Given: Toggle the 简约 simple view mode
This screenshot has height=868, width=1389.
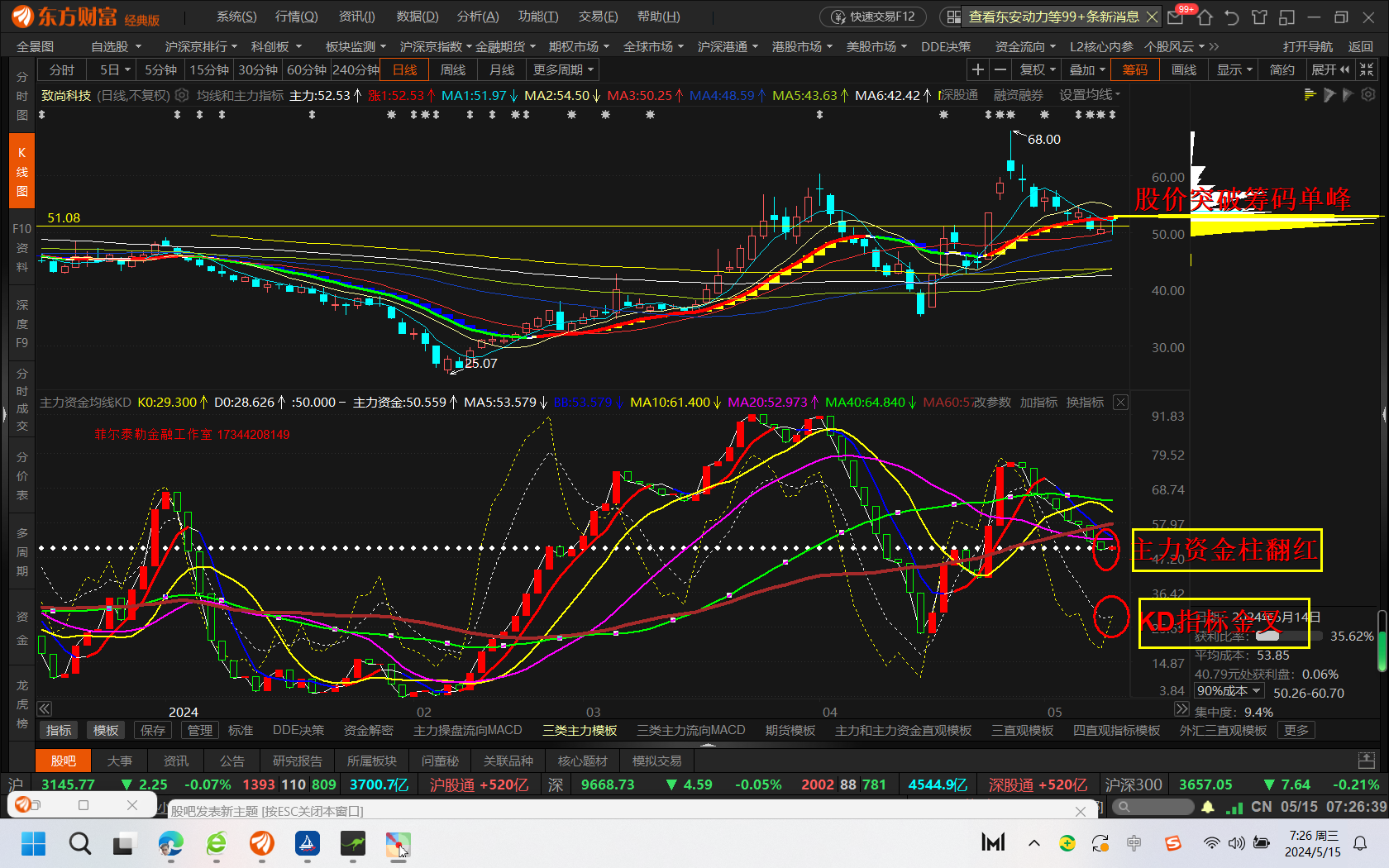Looking at the screenshot, I should 1282,70.
